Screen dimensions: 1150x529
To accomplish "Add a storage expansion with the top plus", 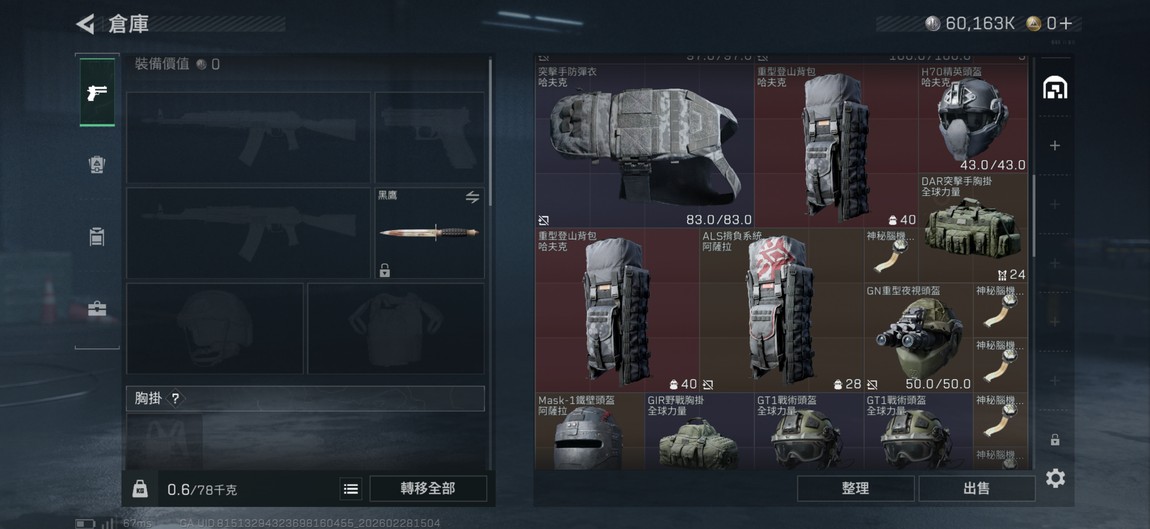I will coord(1055,146).
